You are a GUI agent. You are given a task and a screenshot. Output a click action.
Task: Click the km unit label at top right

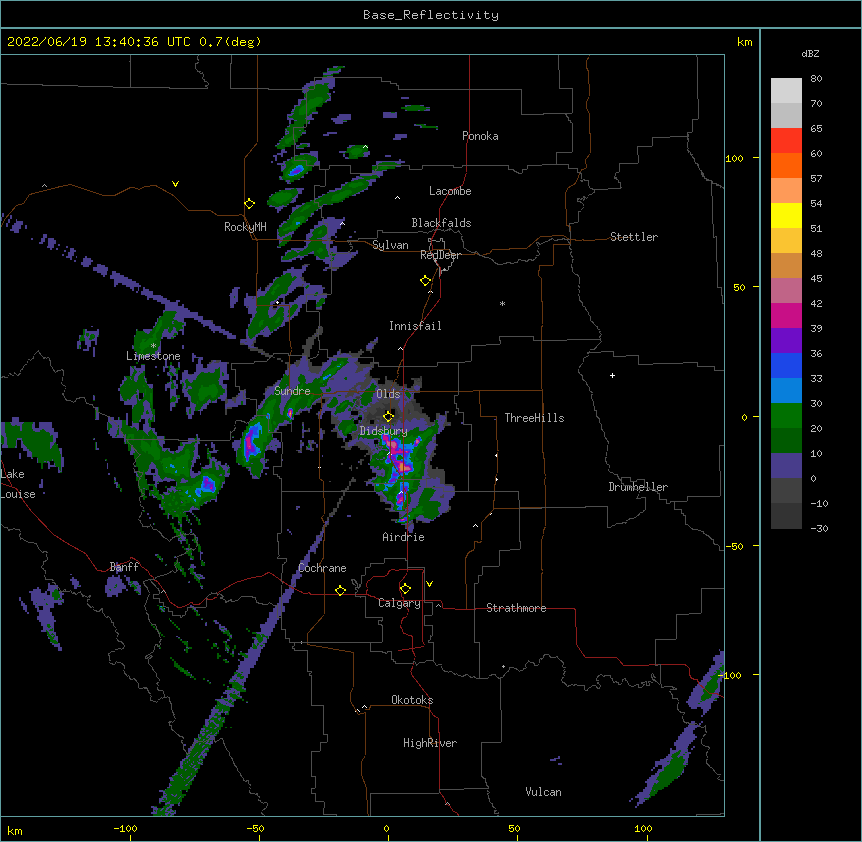click(744, 42)
